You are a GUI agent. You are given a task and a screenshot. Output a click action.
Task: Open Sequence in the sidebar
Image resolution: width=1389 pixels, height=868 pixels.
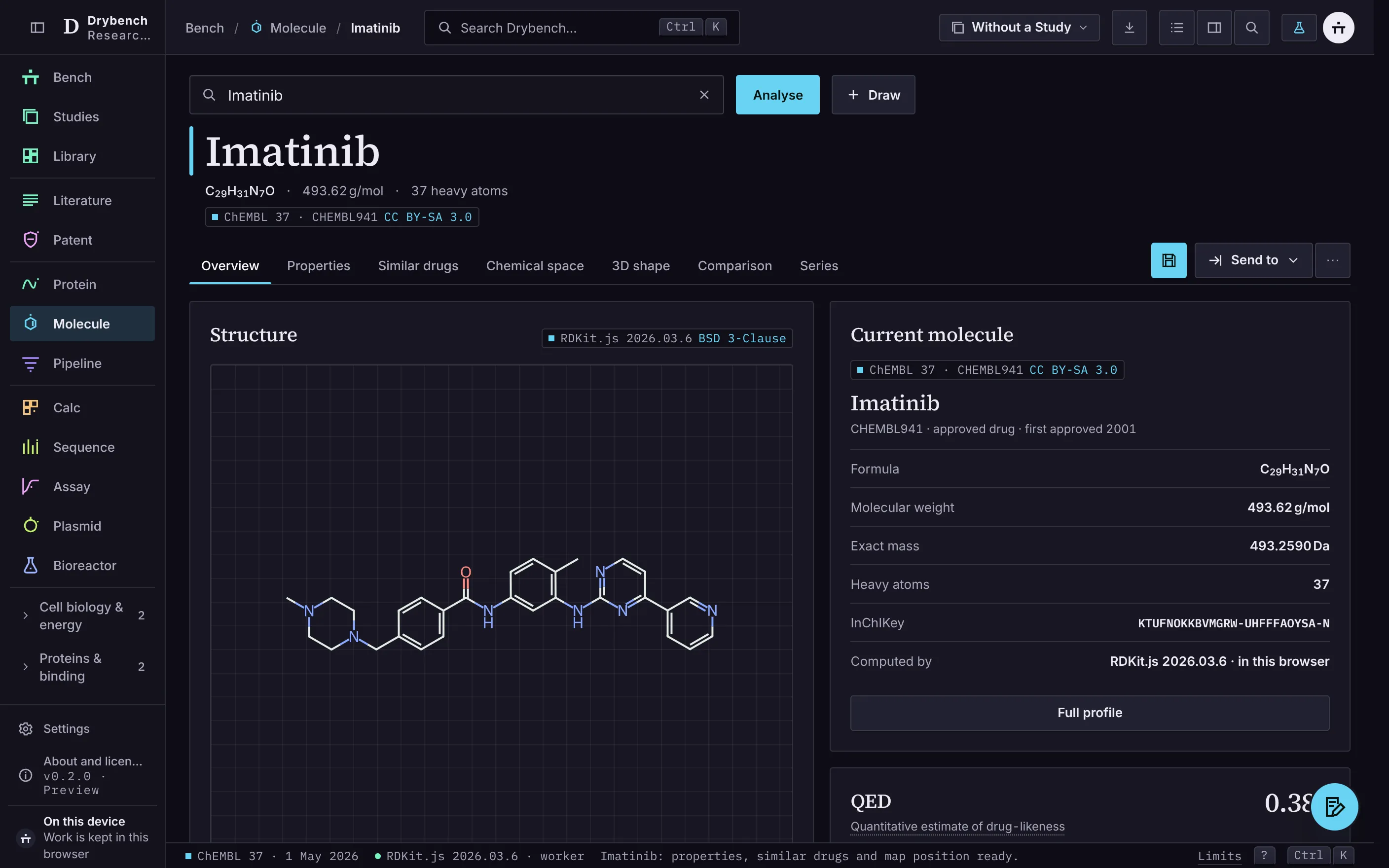(x=82, y=447)
